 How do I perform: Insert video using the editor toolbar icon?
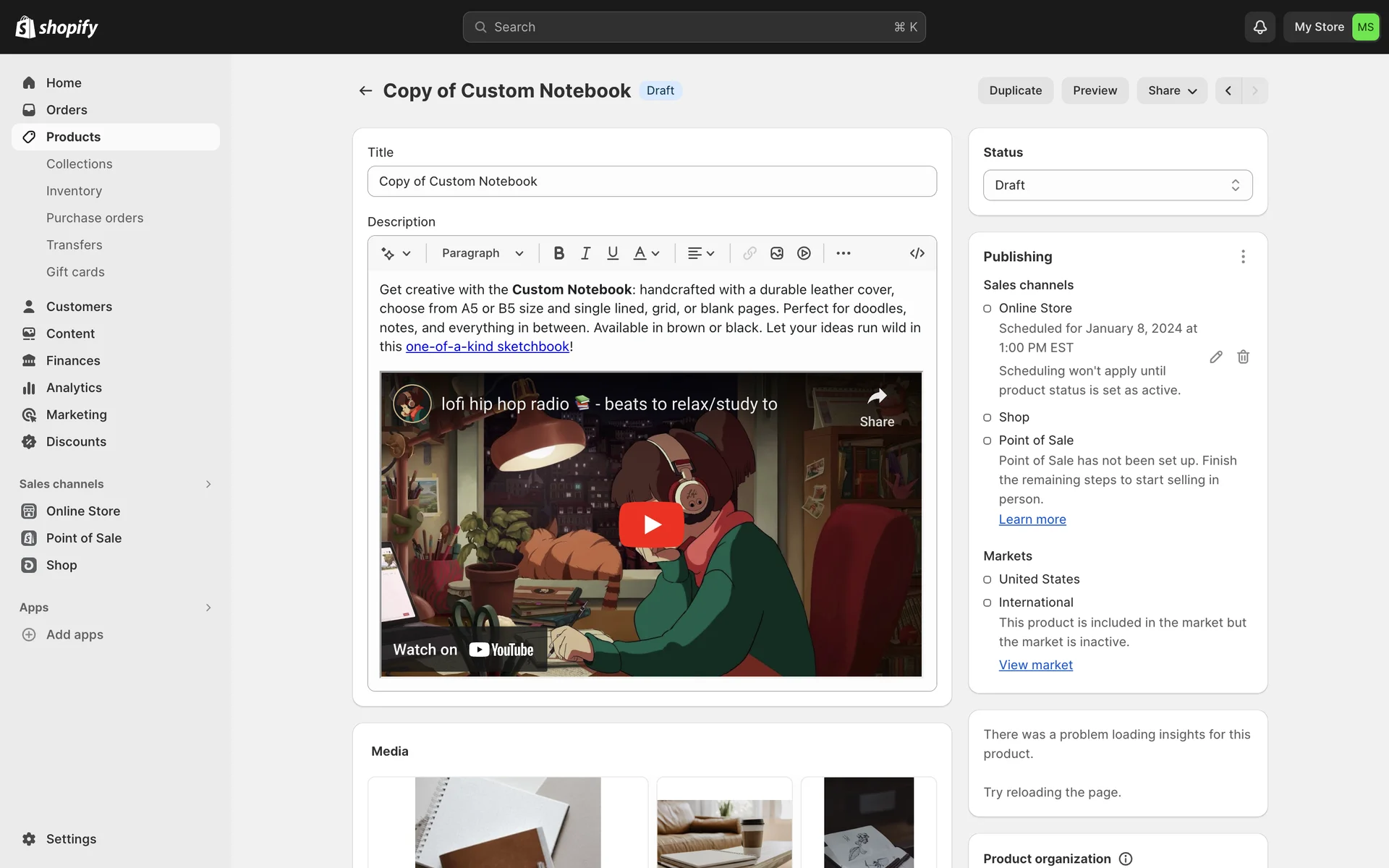click(804, 253)
